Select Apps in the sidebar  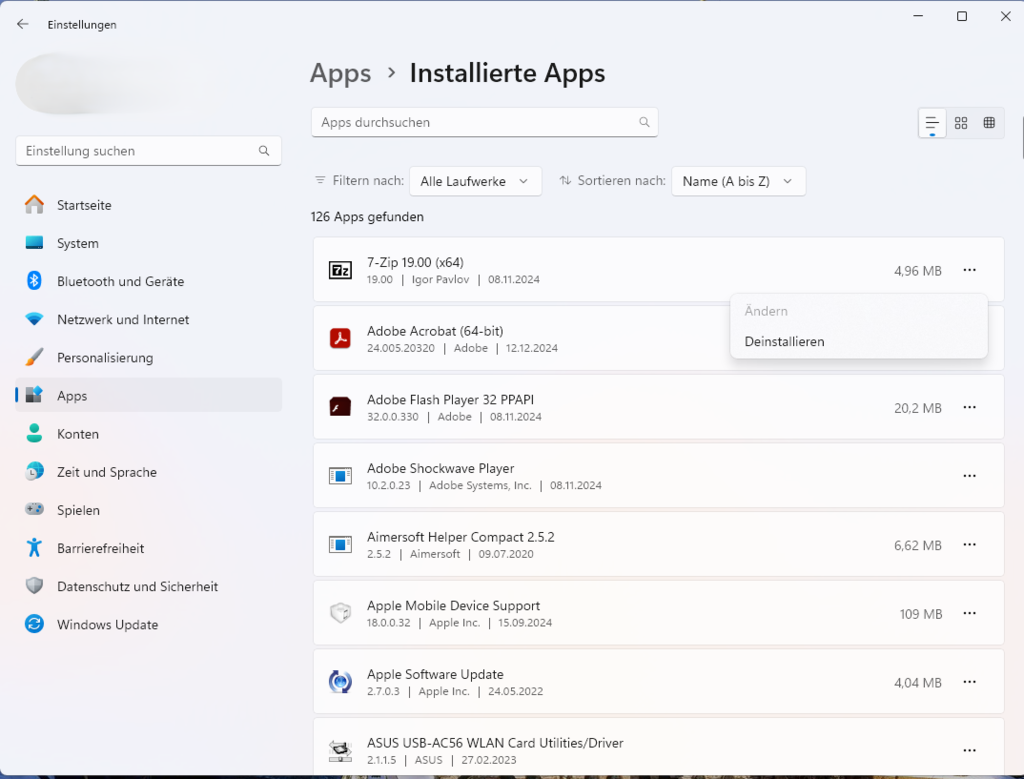pyautogui.click(x=149, y=396)
